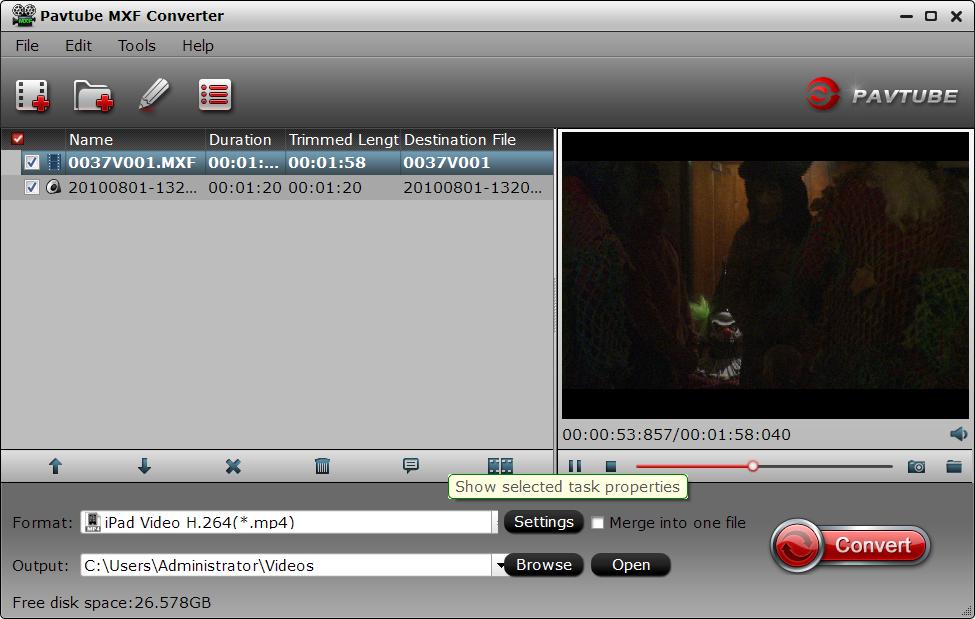Open the Edit menu
The image size is (975, 619).
(78, 45)
